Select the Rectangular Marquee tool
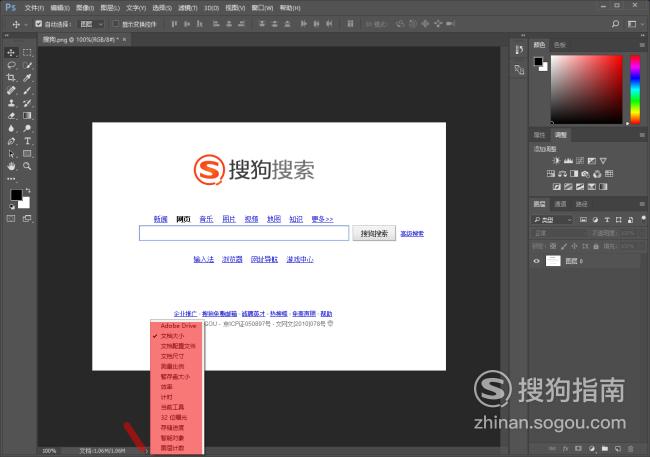 point(27,52)
